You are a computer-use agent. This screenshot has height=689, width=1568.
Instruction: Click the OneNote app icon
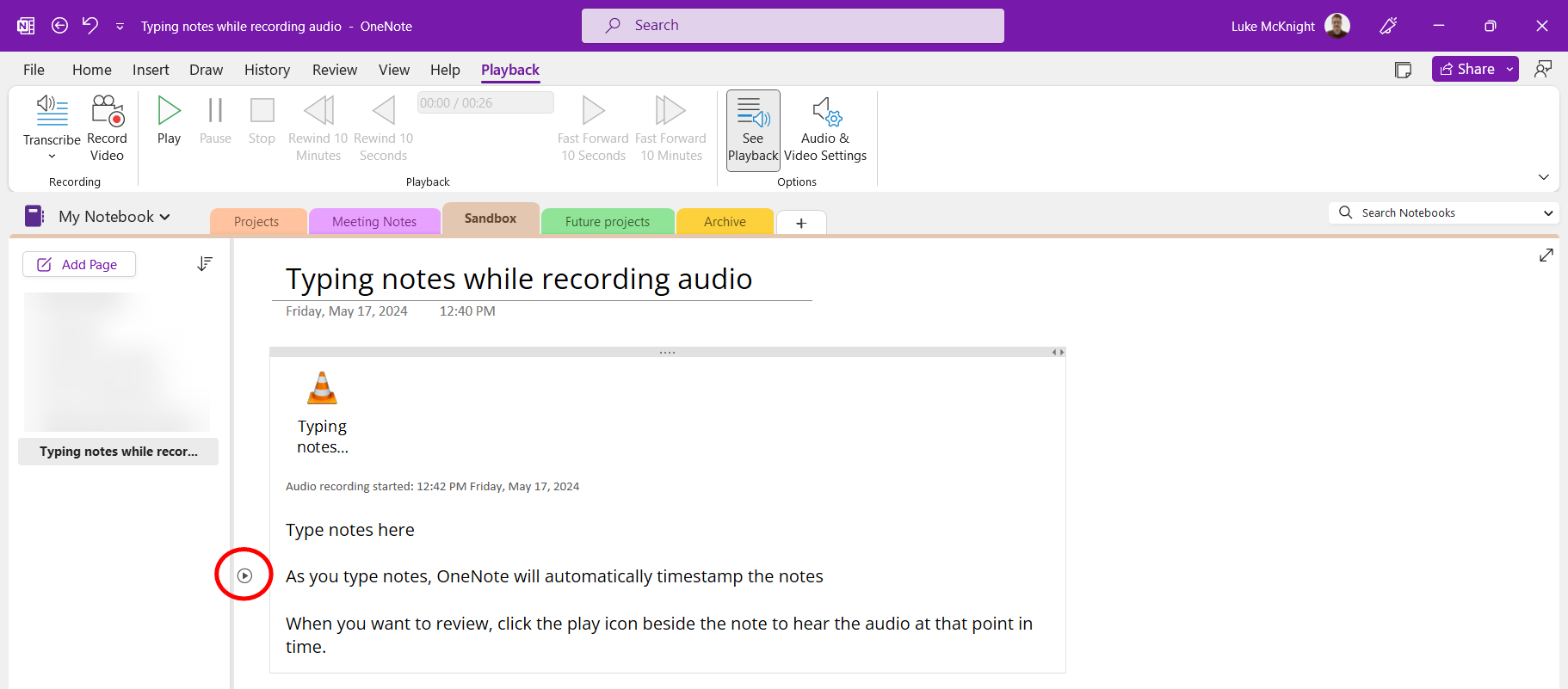27,26
